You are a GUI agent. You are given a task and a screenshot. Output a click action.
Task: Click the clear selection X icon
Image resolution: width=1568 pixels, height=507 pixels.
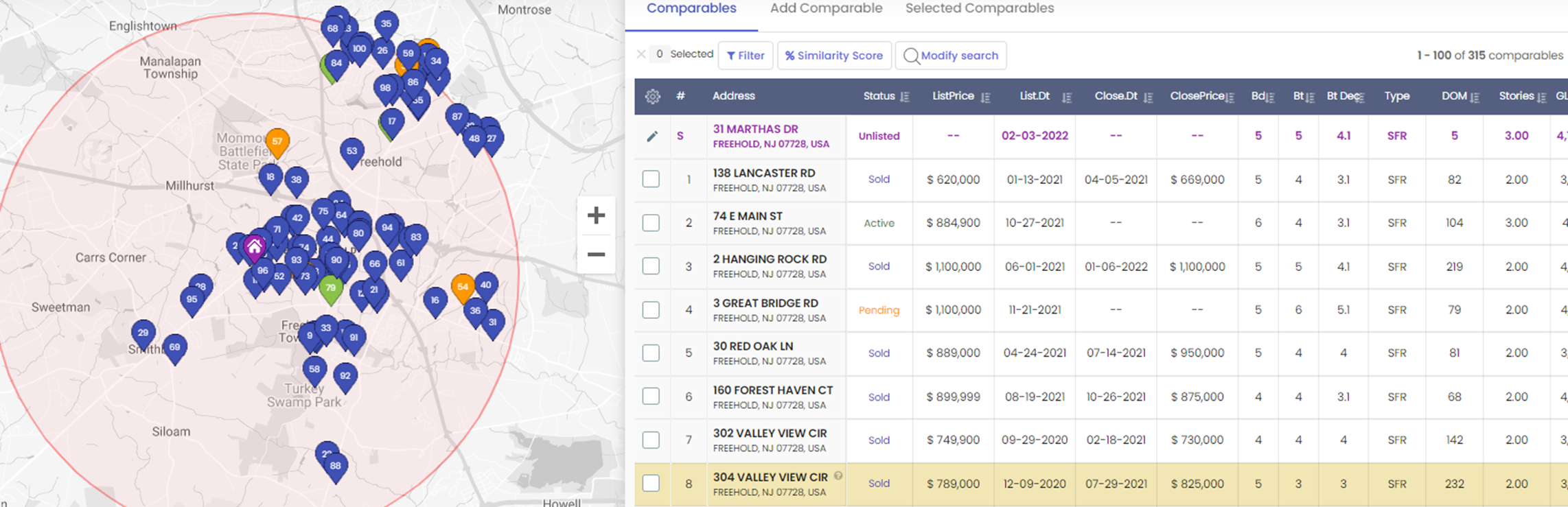click(x=641, y=54)
